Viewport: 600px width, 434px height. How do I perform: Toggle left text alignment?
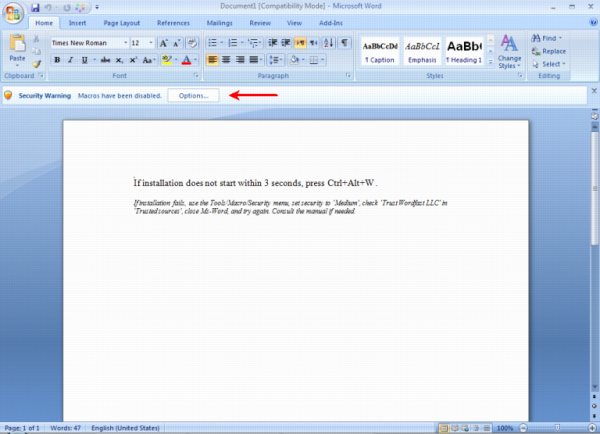tap(213, 60)
